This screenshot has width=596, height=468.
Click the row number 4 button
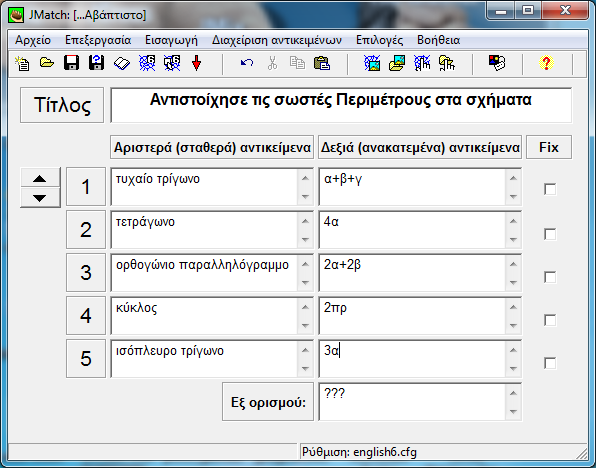[x=86, y=316]
